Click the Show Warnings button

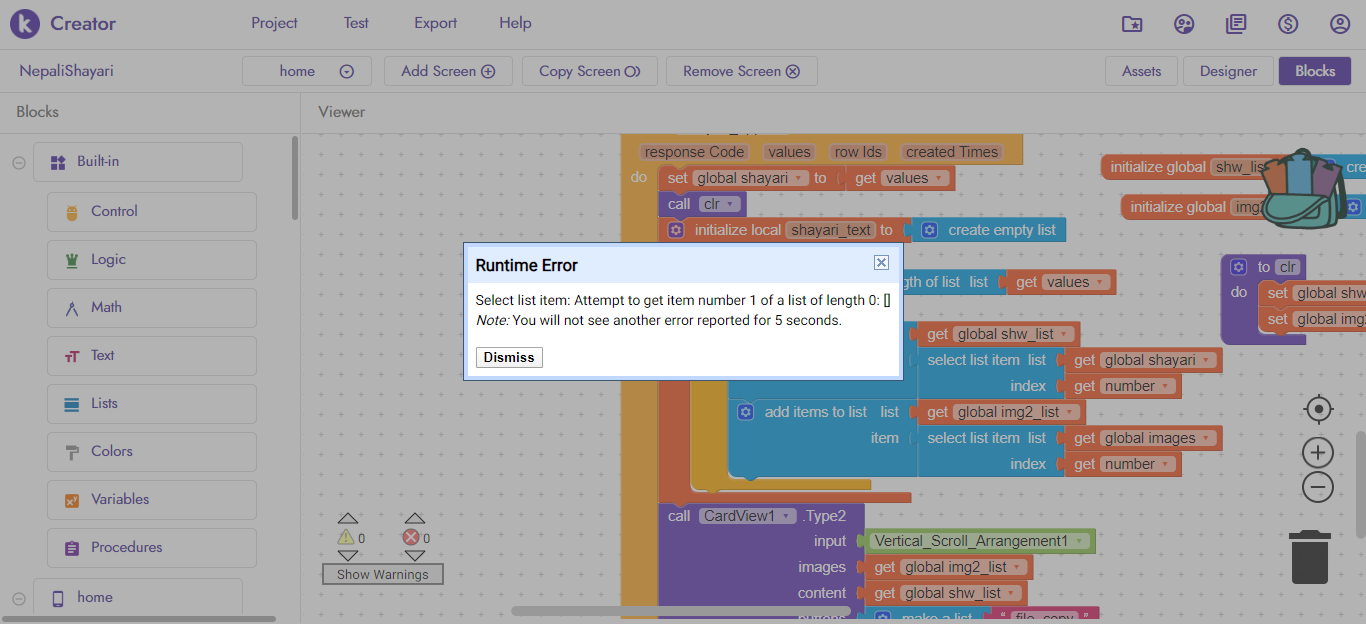382,574
